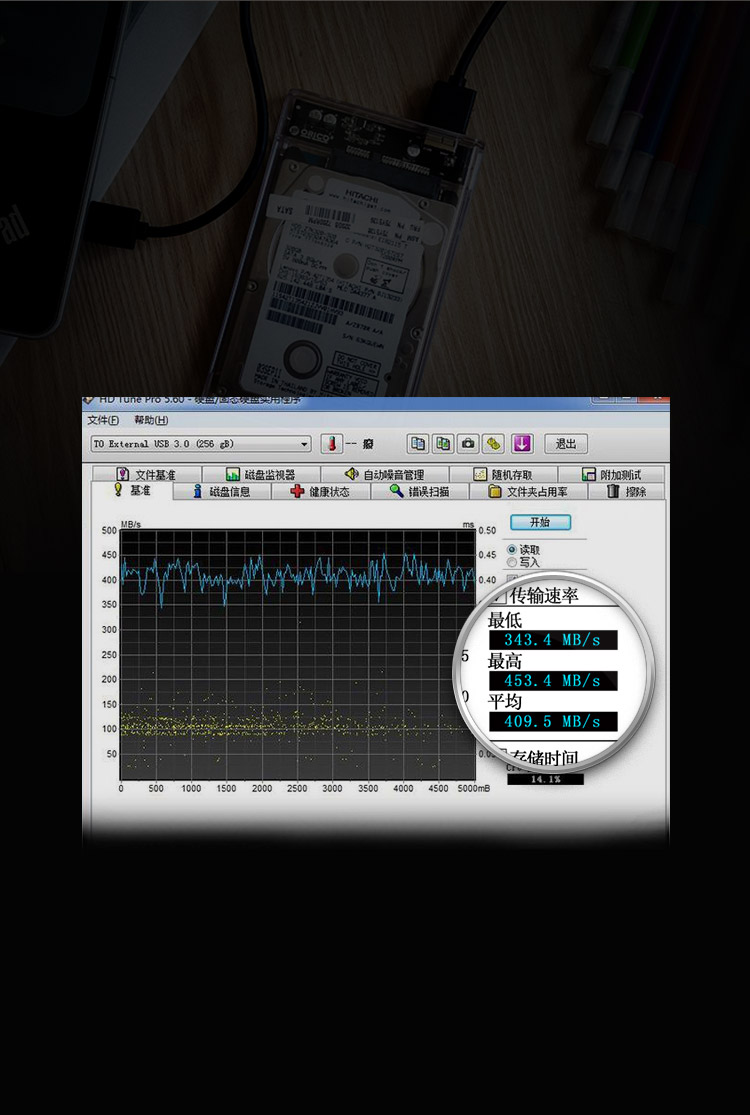The width and height of the screenshot is (750, 1115).
Task: Click the 409.5 MB/s average value
Action: (552, 721)
